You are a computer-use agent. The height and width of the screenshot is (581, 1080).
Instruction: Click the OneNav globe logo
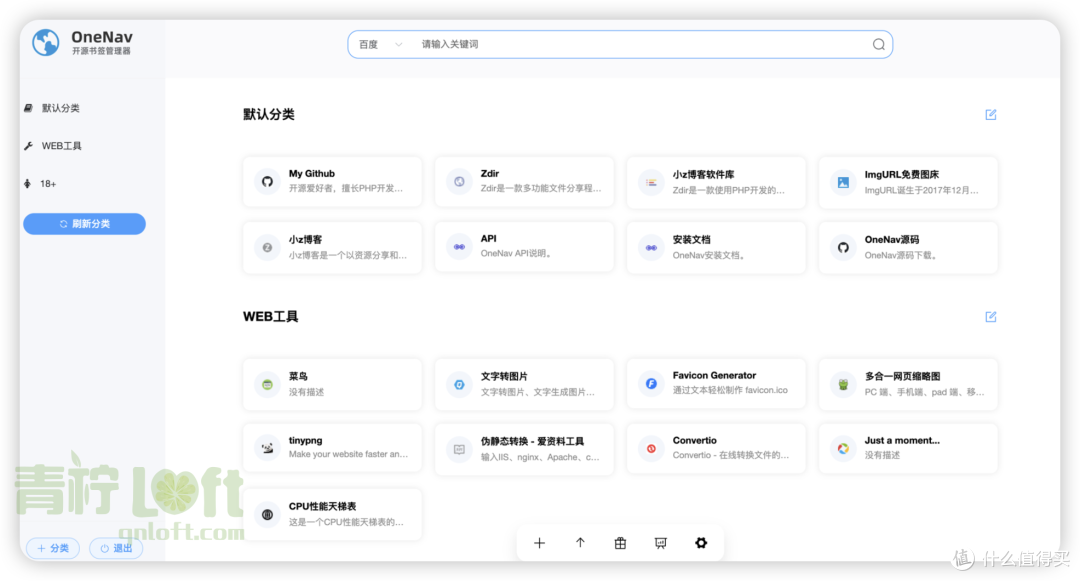coord(45,43)
